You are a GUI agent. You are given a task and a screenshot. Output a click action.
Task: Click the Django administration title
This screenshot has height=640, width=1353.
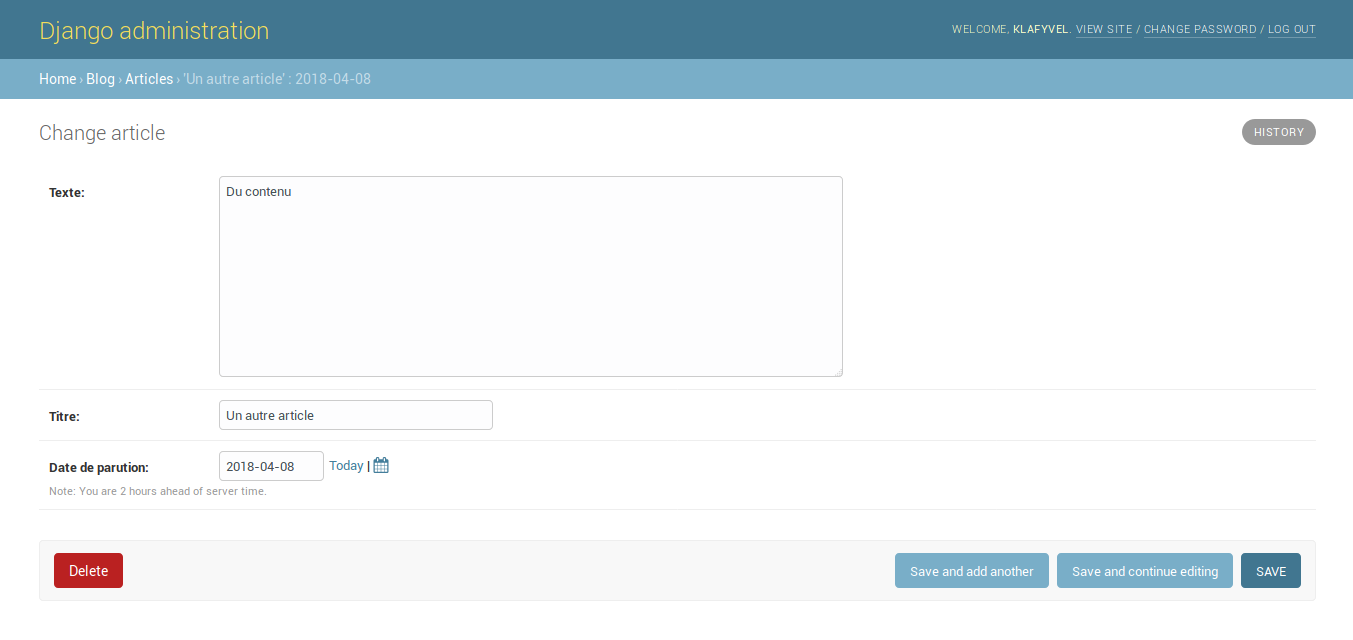[154, 30]
